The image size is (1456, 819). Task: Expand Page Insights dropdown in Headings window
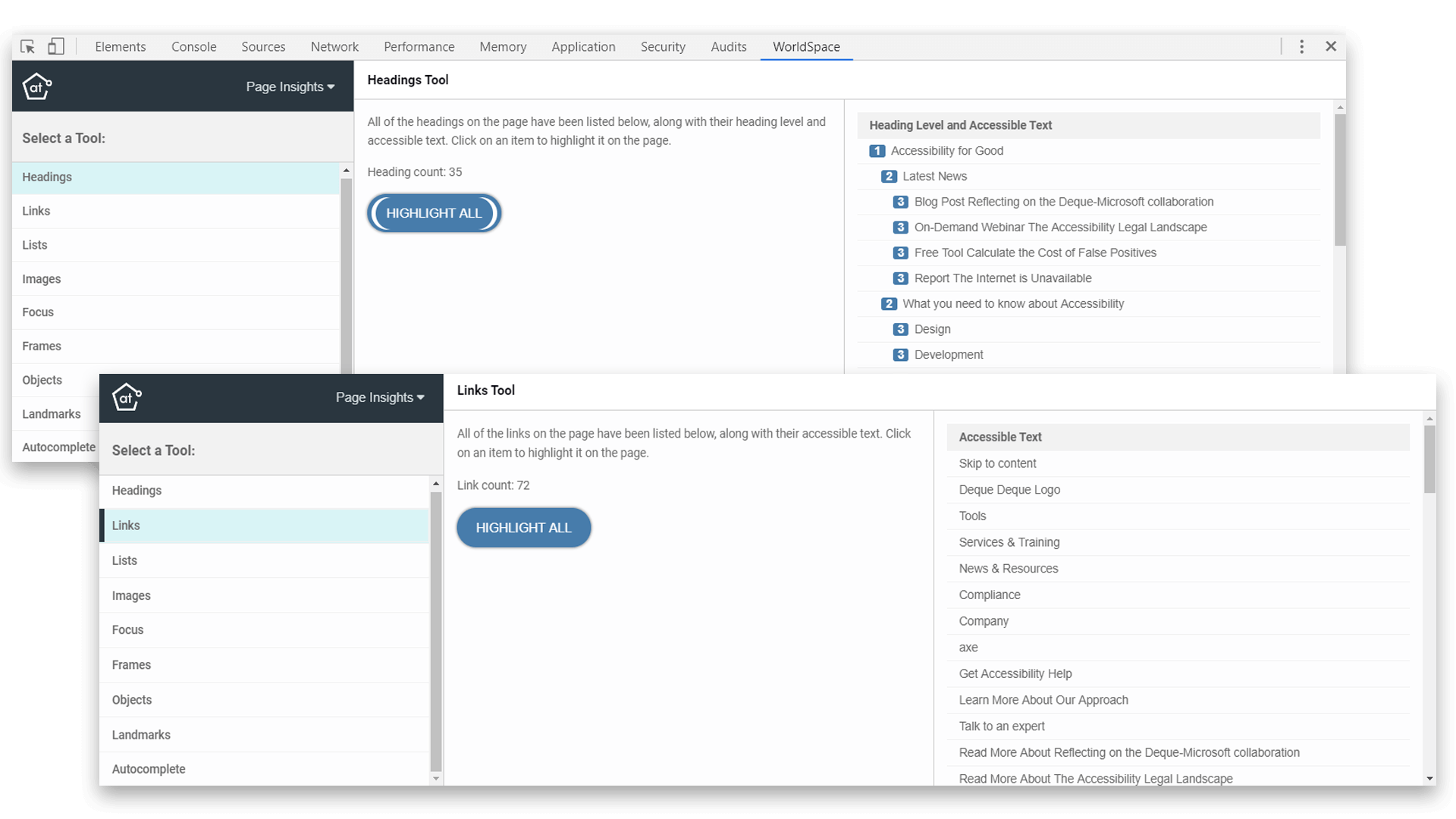pyautogui.click(x=290, y=86)
